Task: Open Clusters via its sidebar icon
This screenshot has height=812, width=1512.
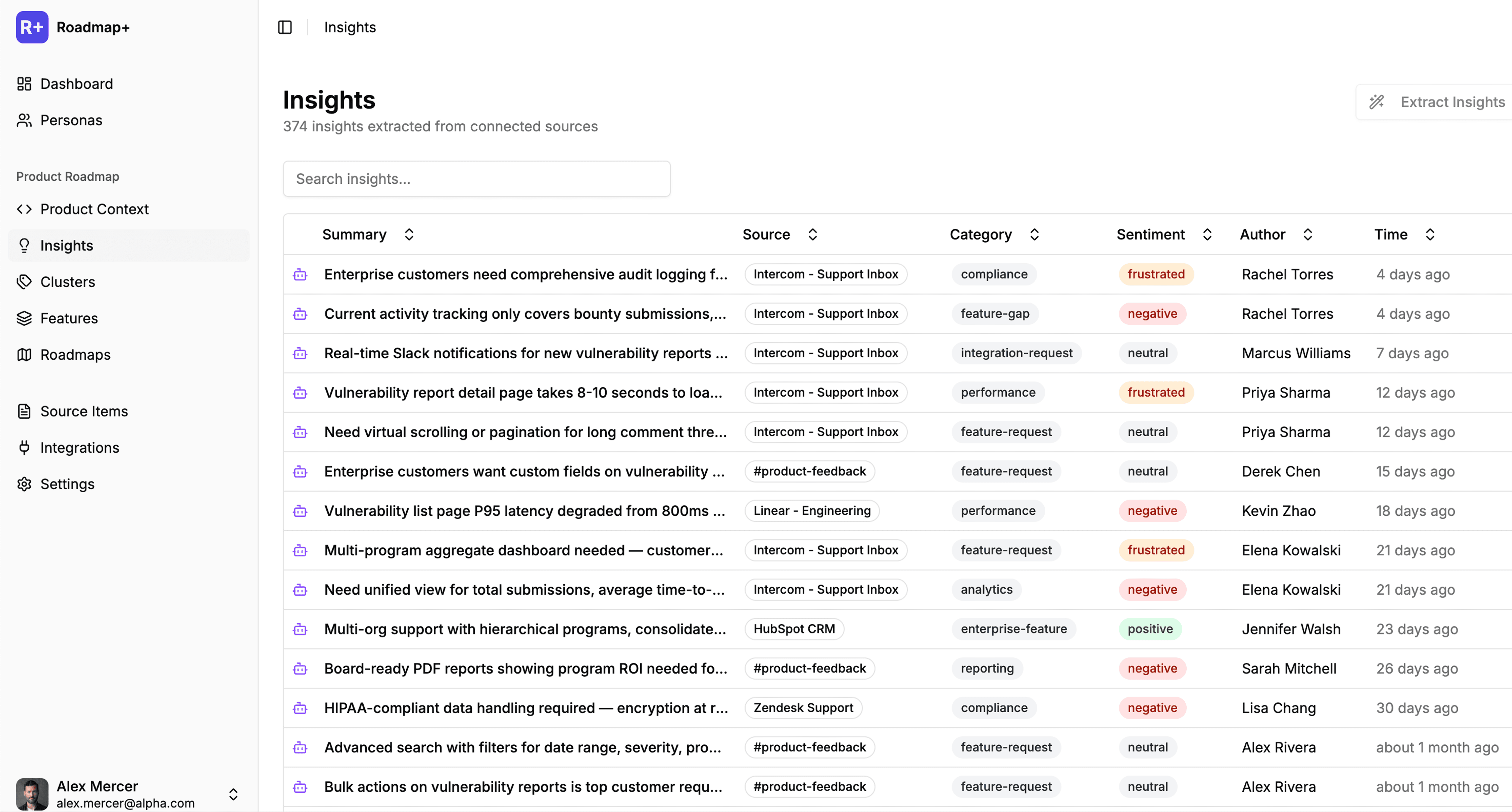Action: point(24,282)
